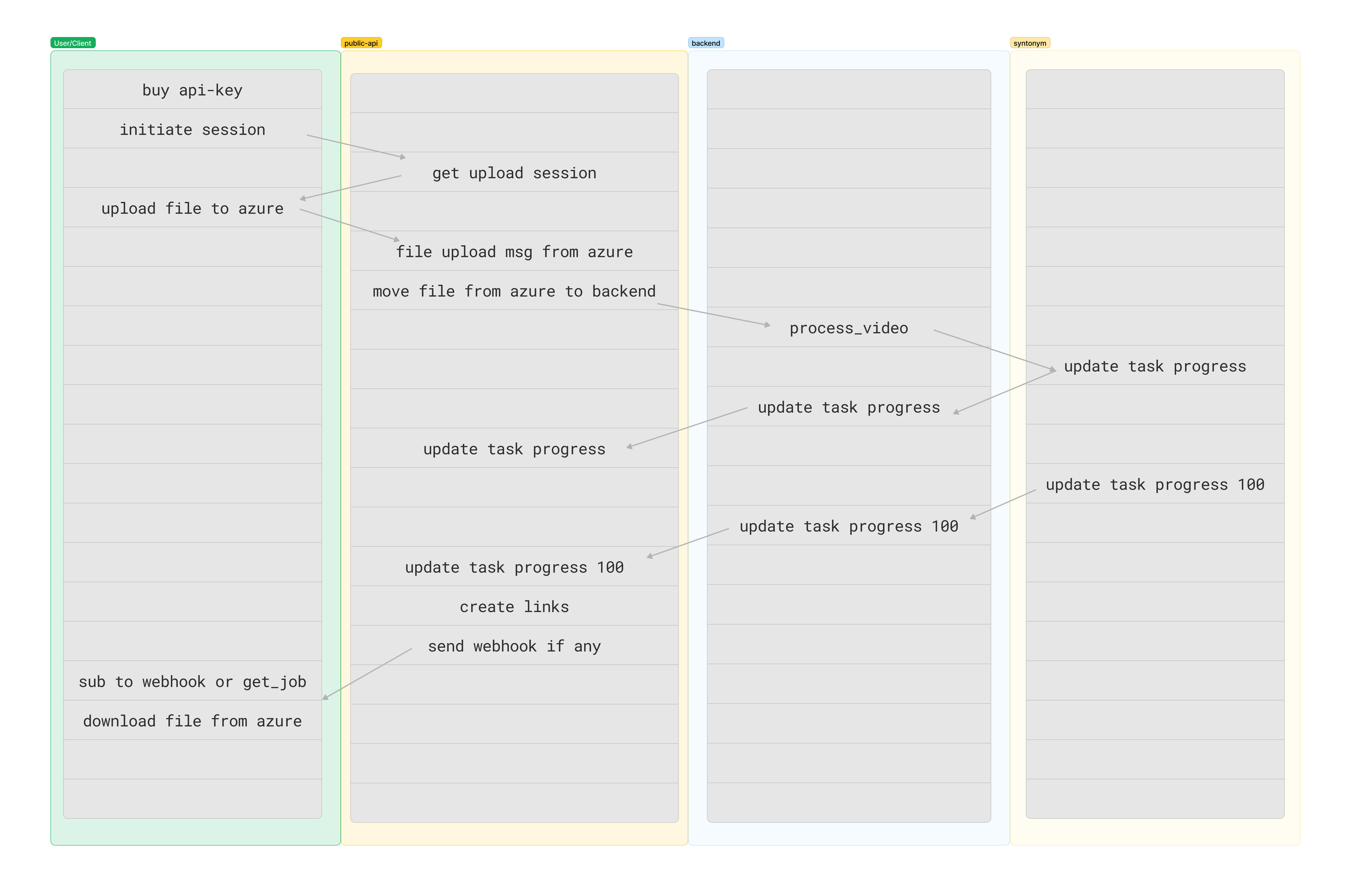1351x896 pixels.
Task: Select the upload file to azure step
Action: pos(192,208)
